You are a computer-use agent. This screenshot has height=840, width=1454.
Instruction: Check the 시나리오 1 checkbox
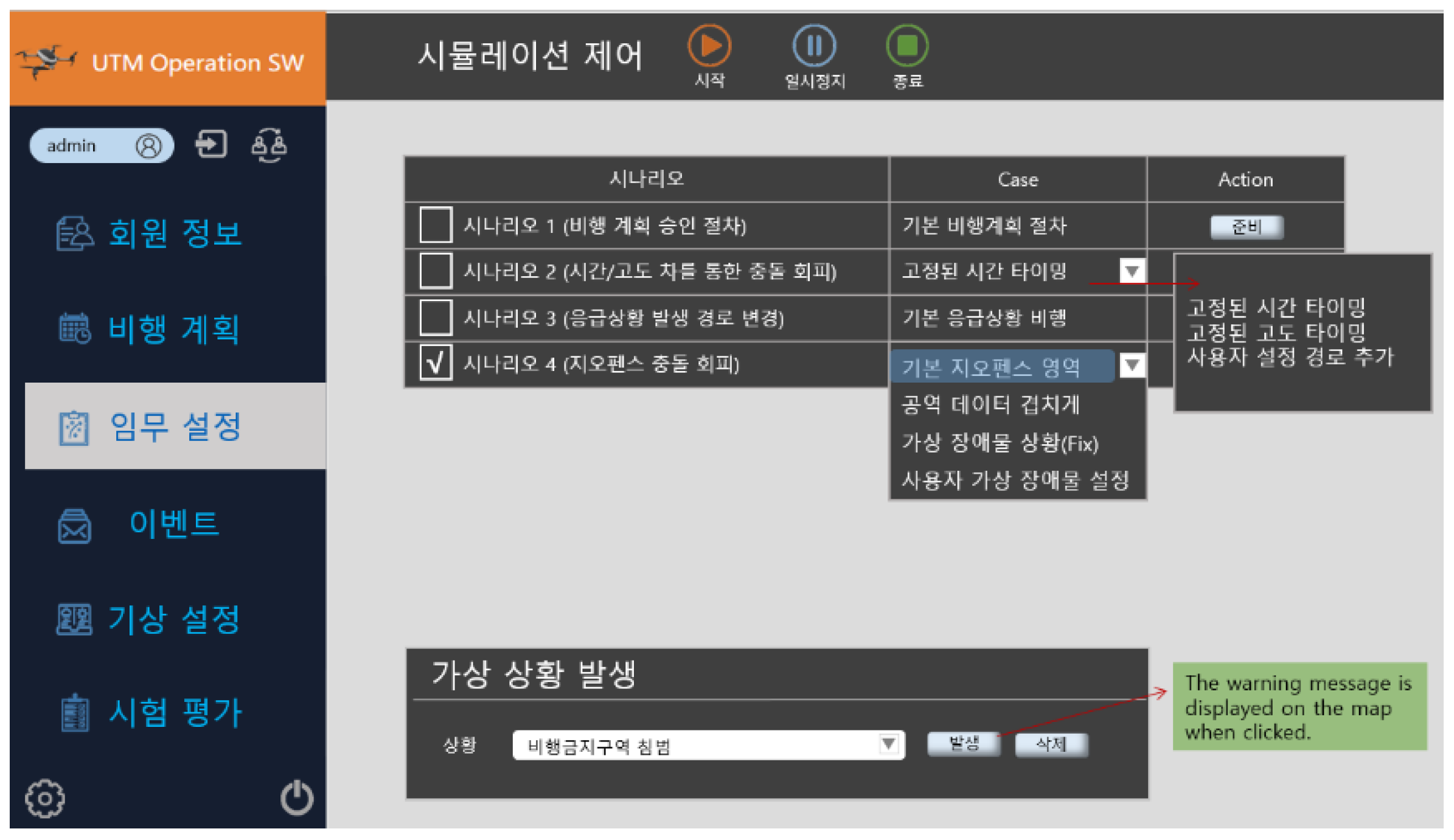point(436,225)
